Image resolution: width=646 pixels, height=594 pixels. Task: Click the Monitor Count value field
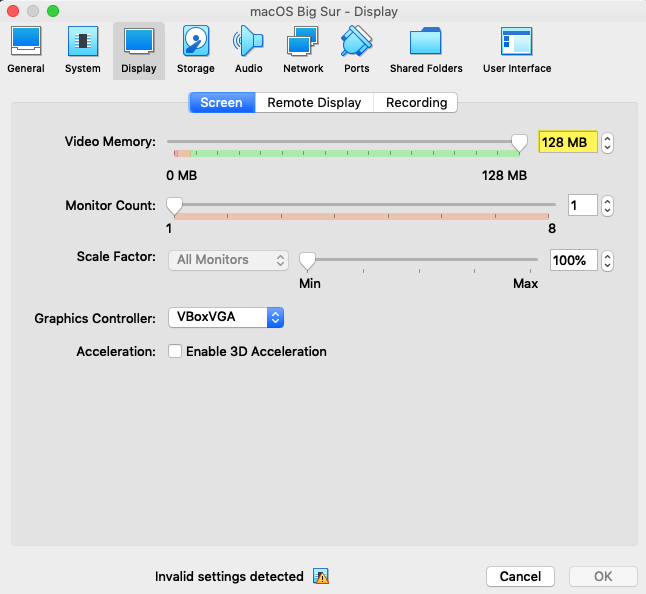tap(582, 205)
